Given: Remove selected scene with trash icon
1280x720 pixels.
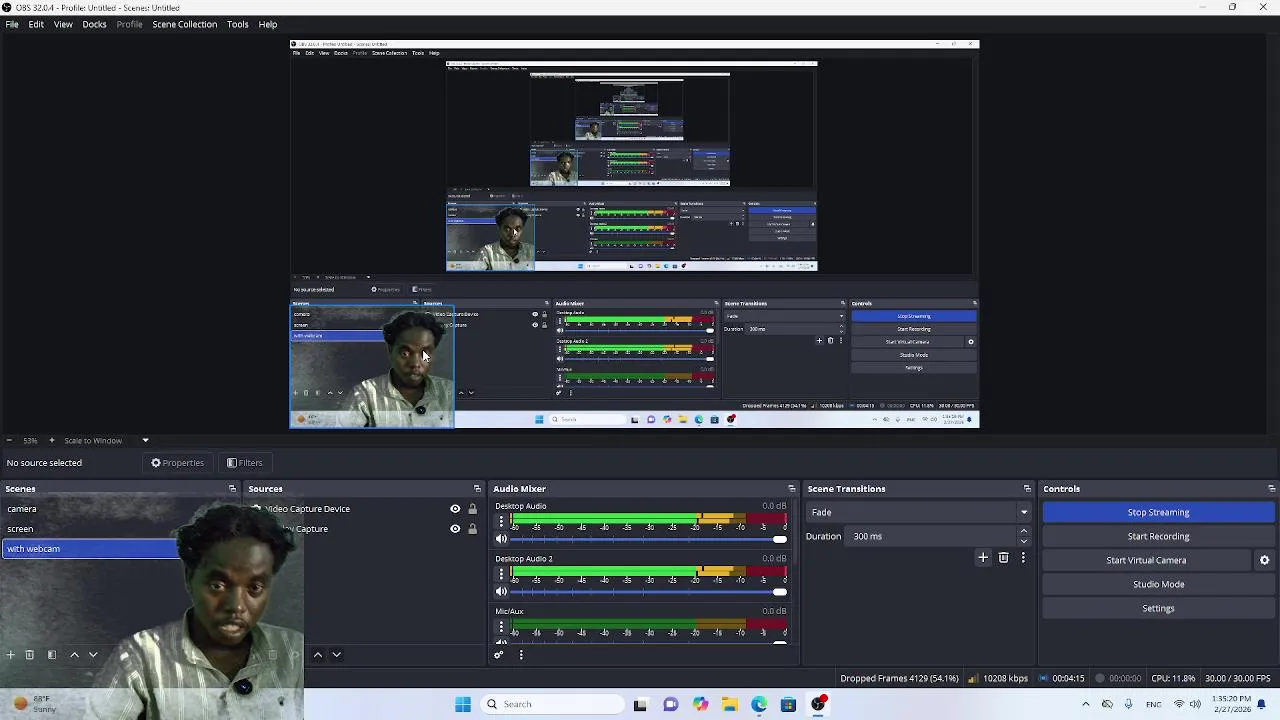Looking at the screenshot, I should 30,655.
